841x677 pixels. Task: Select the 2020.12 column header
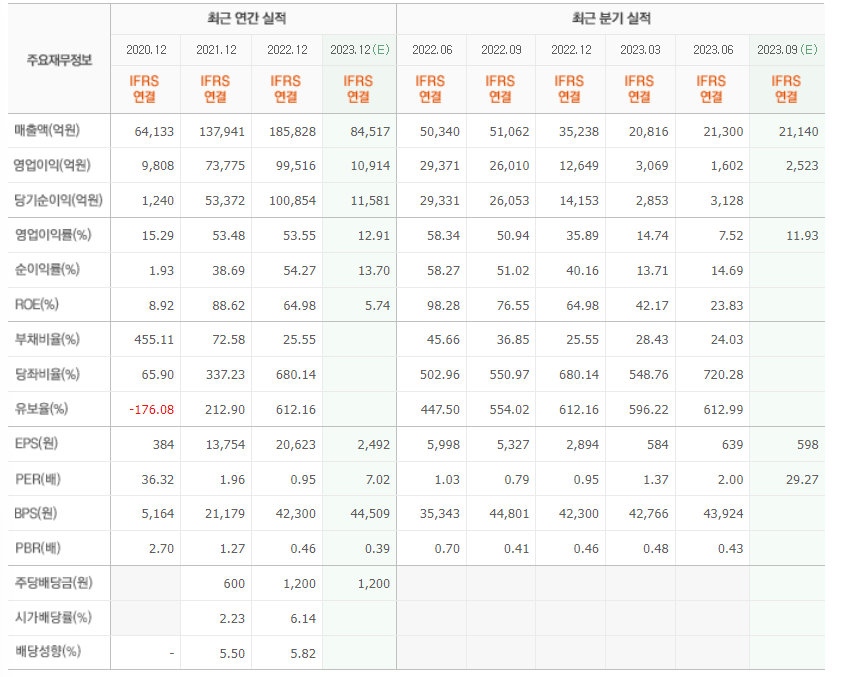[x=145, y=49]
